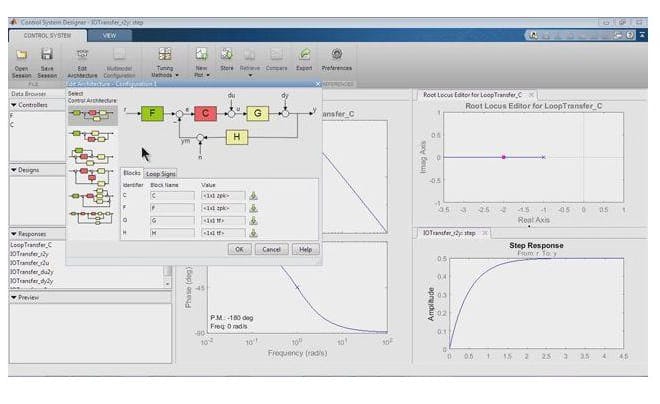The image size is (660, 404).
Task: Click the red C block in diagram
Action: point(205,113)
